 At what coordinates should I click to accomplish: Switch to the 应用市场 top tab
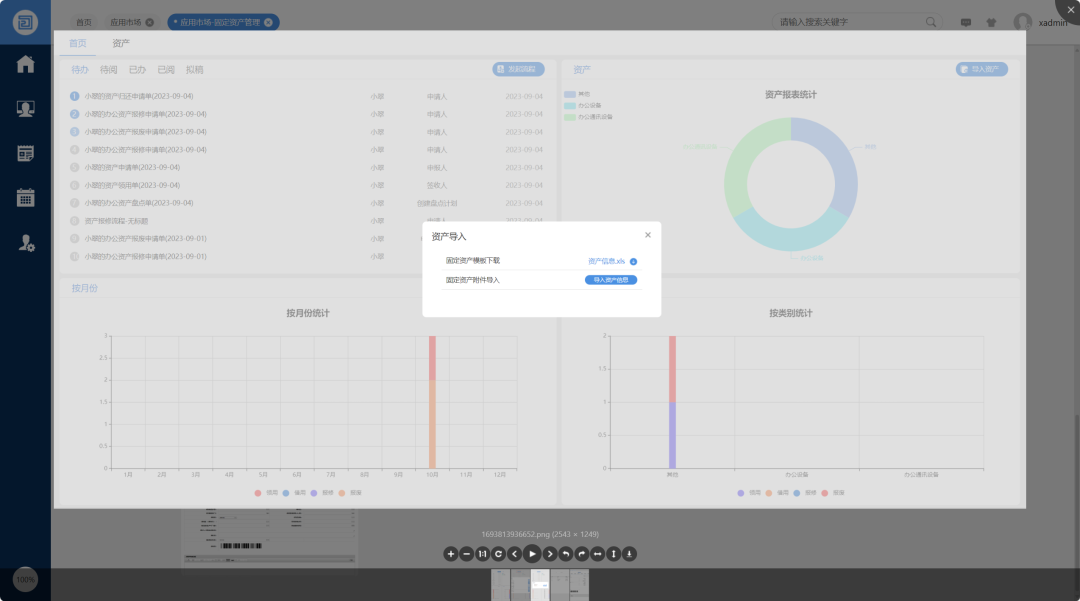point(125,22)
